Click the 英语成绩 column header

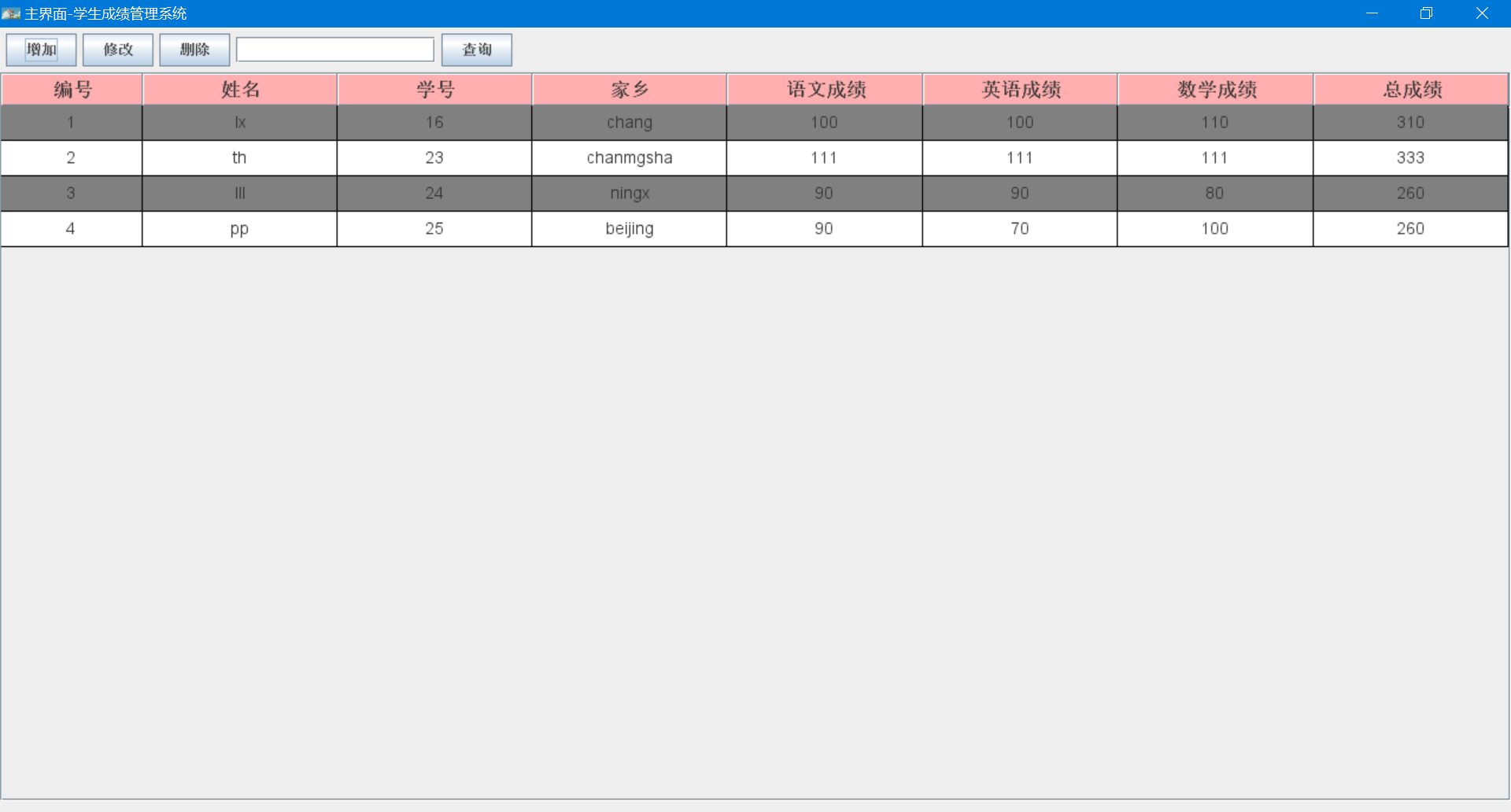click(x=1020, y=90)
